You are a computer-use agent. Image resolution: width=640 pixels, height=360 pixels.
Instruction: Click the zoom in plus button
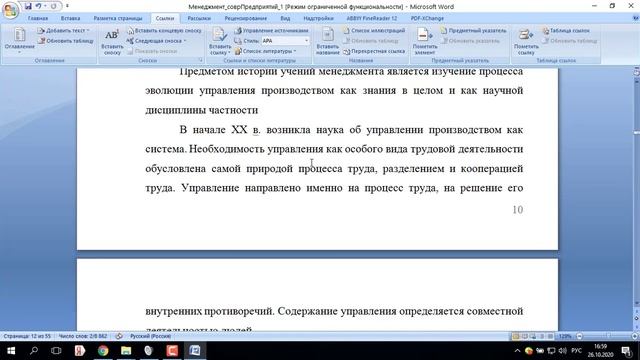coord(635,336)
